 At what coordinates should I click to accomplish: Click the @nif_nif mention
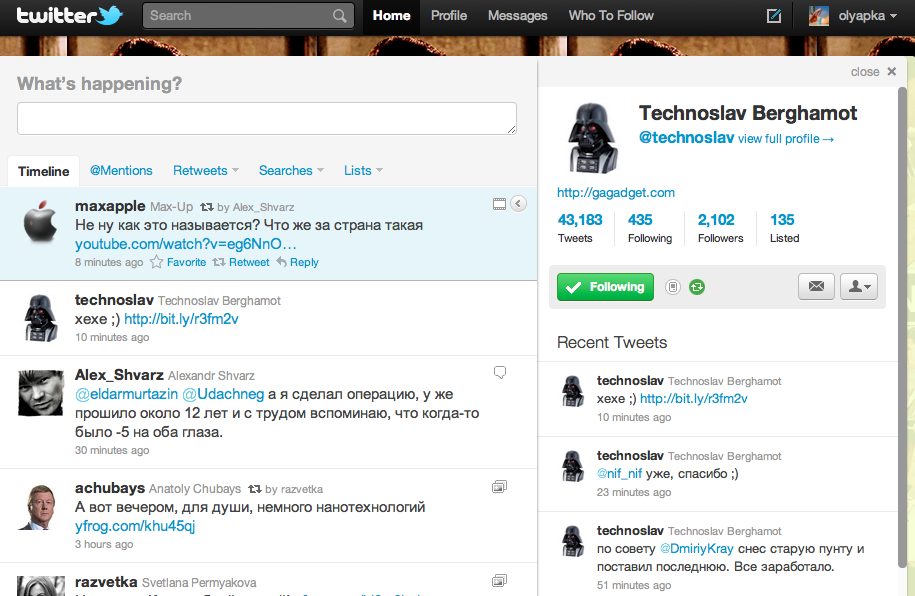[x=619, y=473]
